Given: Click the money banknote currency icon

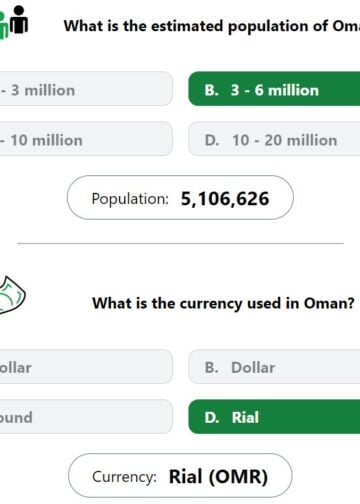Looking at the screenshot, I should pos(13,295).
